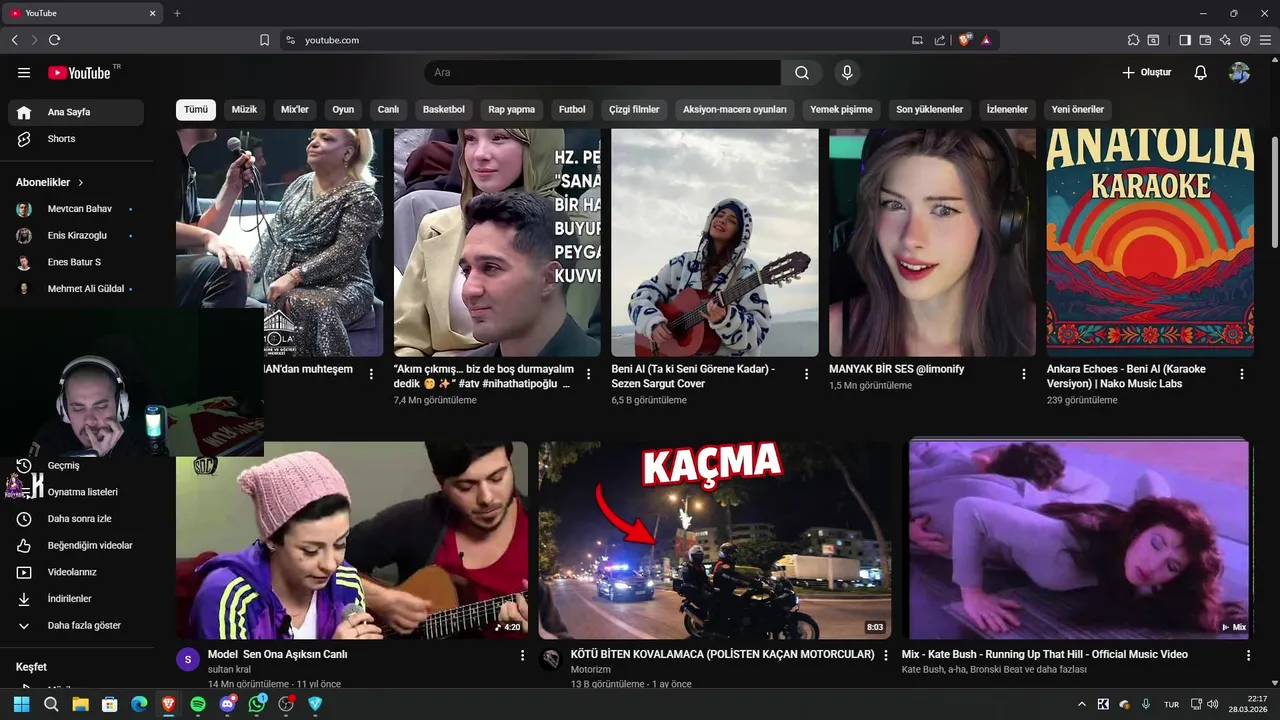Choose the Çizgi filmler chip
Image resolution: width=1280 pixels, height=720 pixels.
pos(634,109)
